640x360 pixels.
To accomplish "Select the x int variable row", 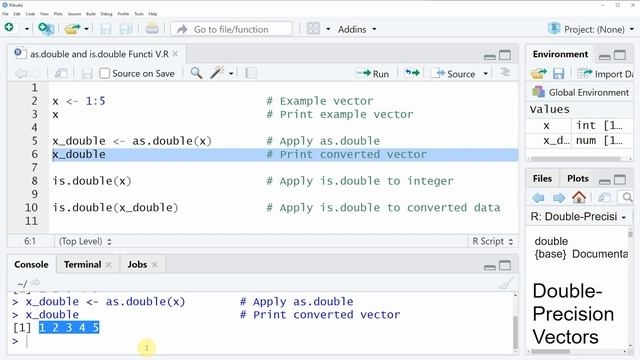I will [x=579, y=125].
